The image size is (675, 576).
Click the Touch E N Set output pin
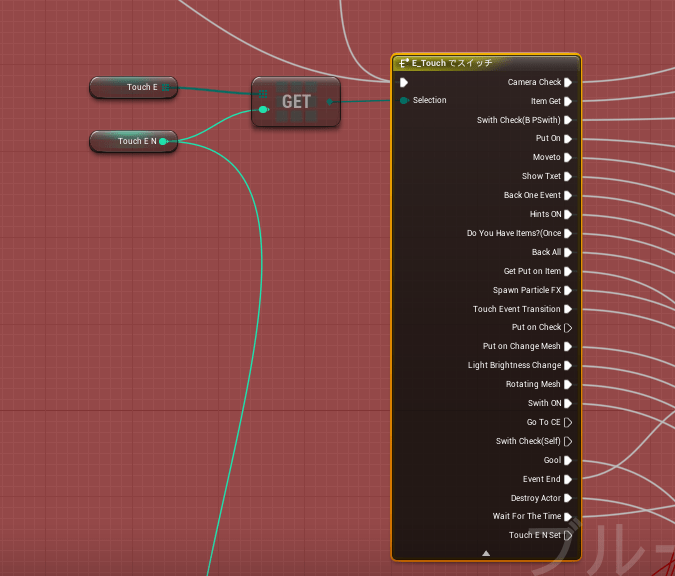568,535
